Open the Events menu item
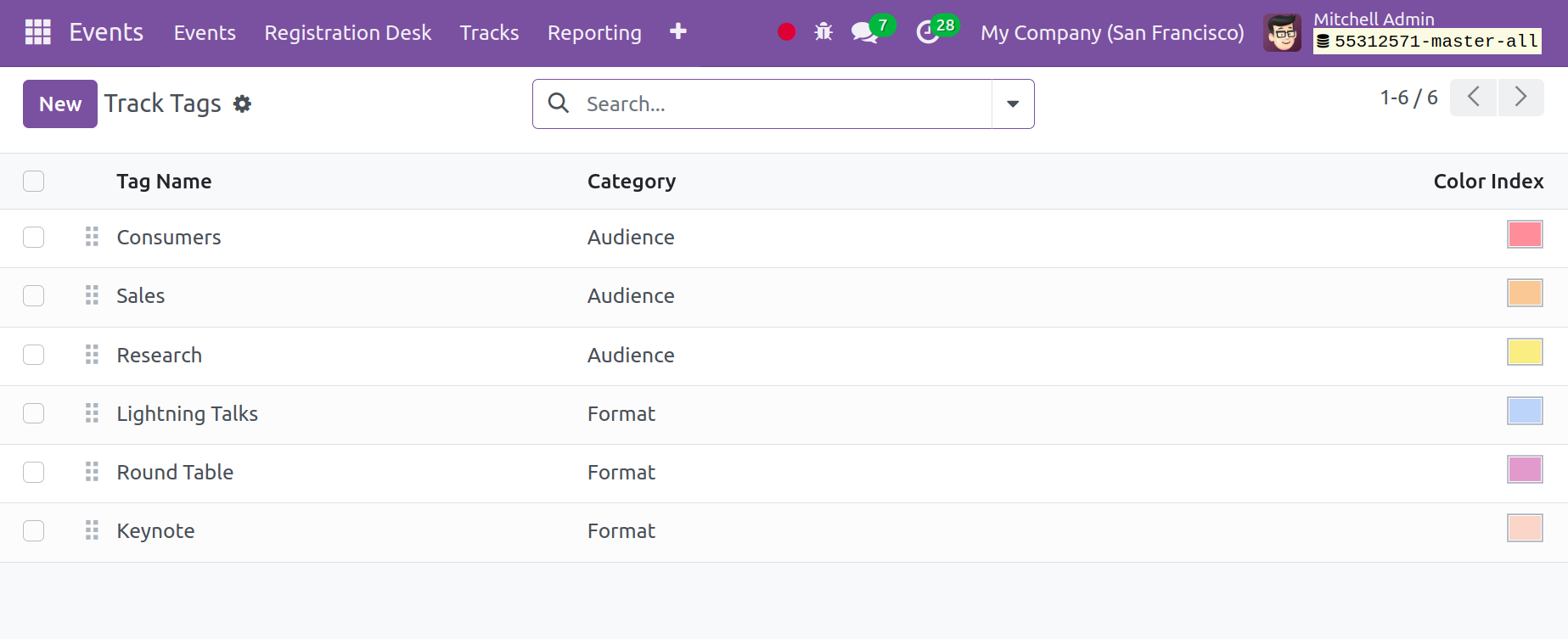The width and height of the screenshot is (1568, 639). (205, 33)
